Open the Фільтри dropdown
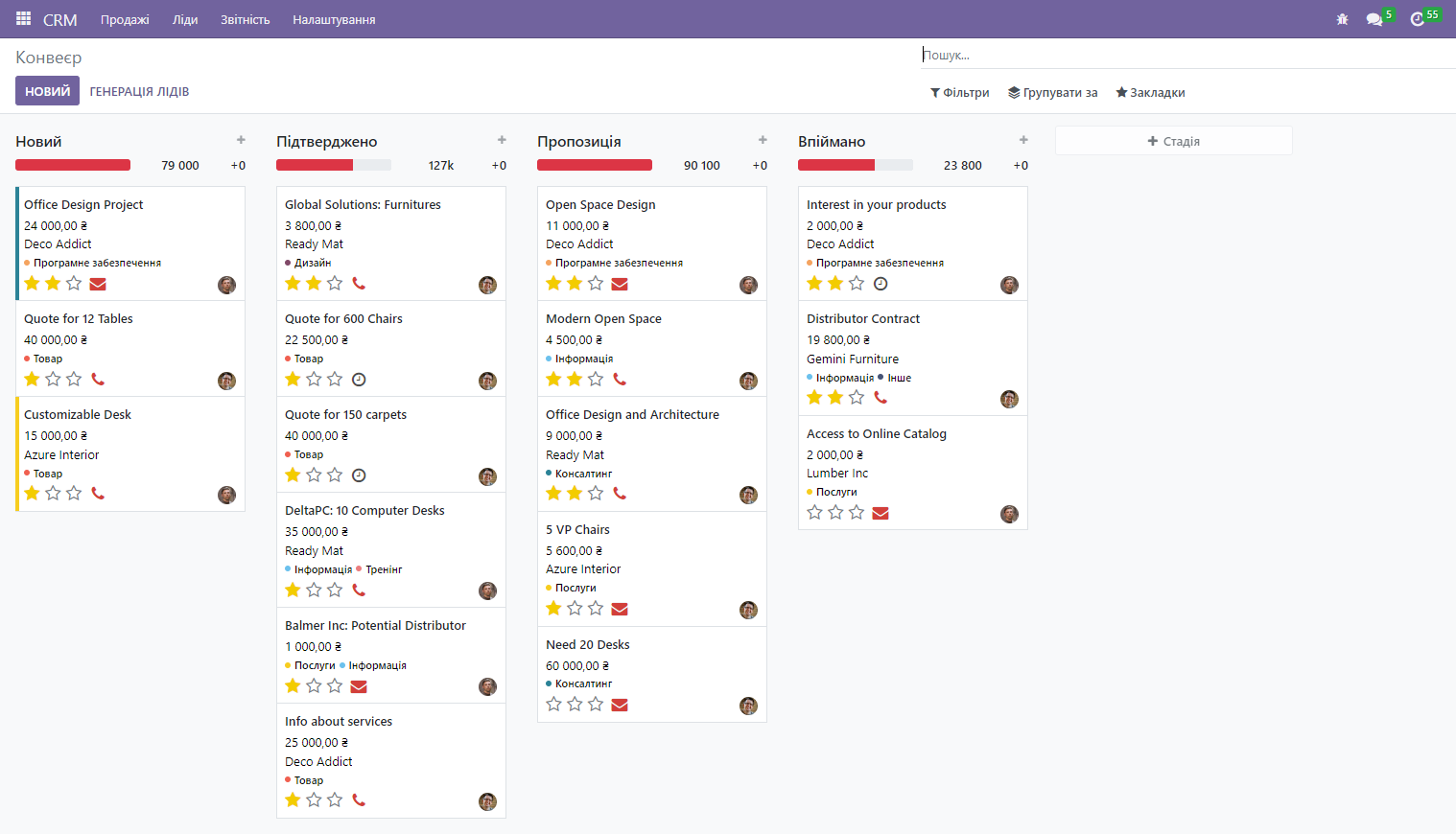 pyautogui.click(x=959, y=92)
